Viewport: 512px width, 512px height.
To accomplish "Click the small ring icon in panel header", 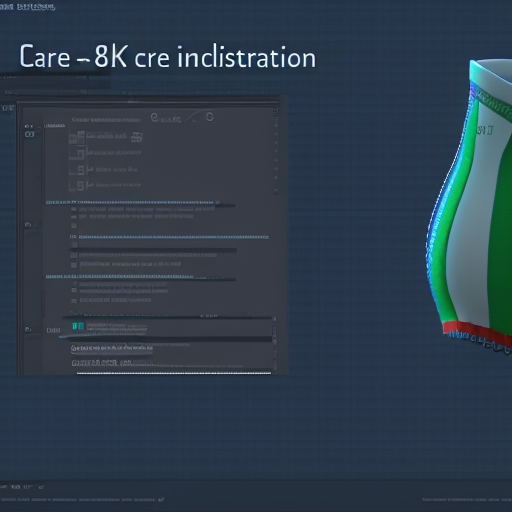I will click(209, 117).
